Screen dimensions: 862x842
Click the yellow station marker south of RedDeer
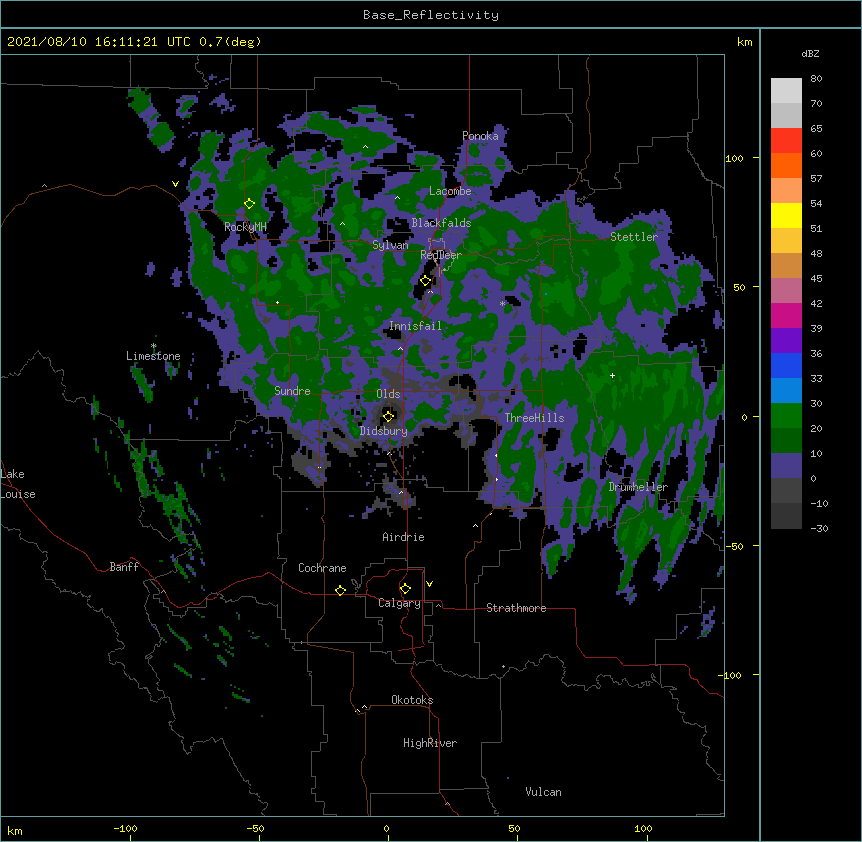pyautogui.click(x=426, y=281)
